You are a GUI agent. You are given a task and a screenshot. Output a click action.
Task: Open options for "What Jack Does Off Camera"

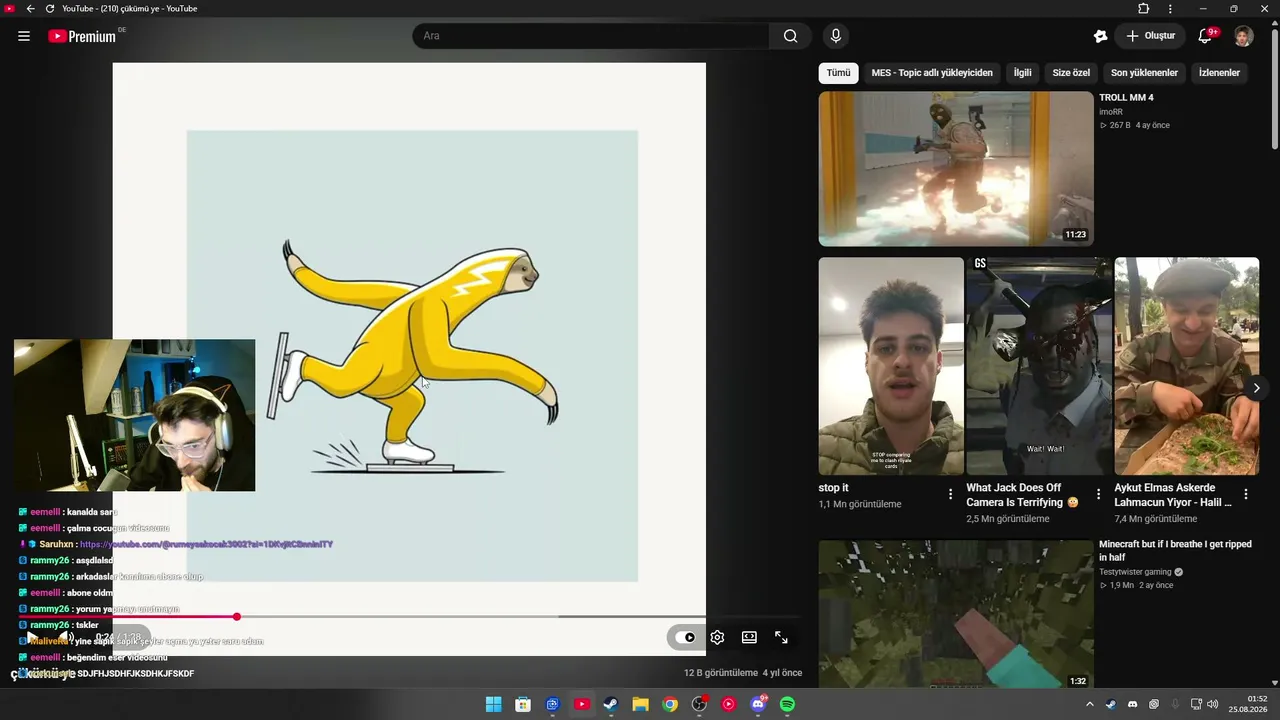click(1098, 494)
